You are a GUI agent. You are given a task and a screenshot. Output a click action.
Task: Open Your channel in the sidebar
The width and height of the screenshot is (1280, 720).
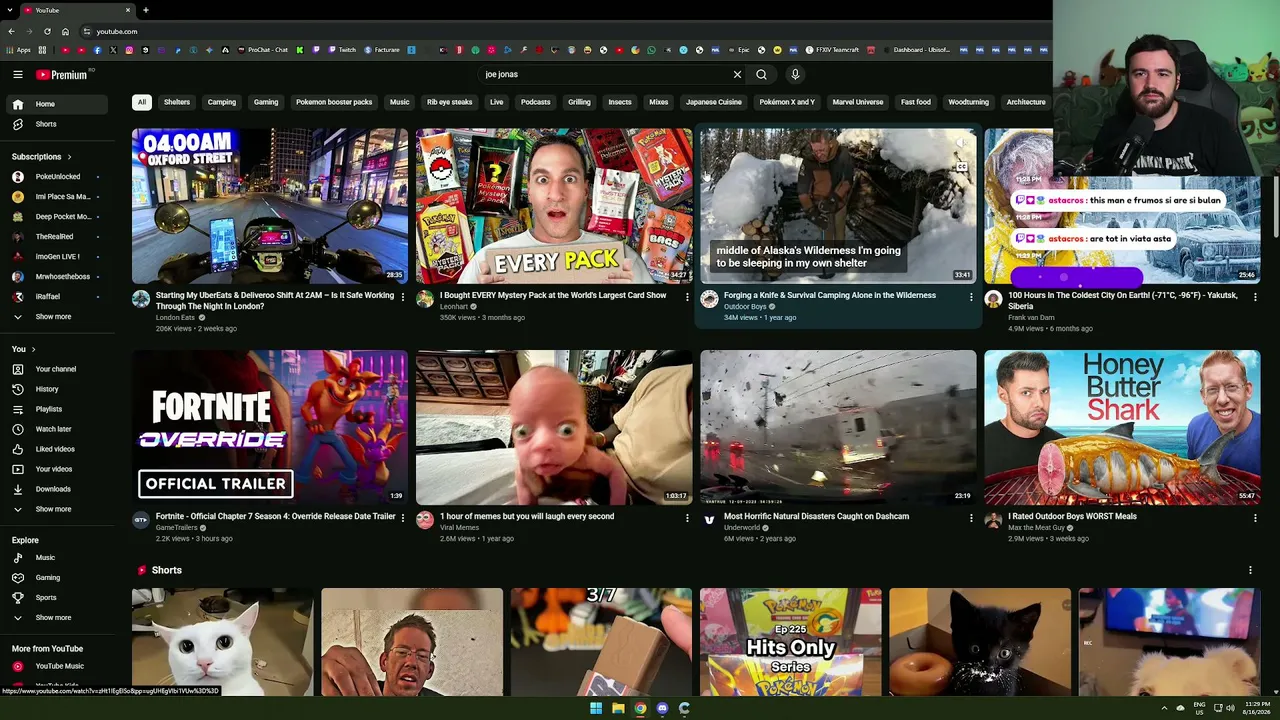[58, 369]
